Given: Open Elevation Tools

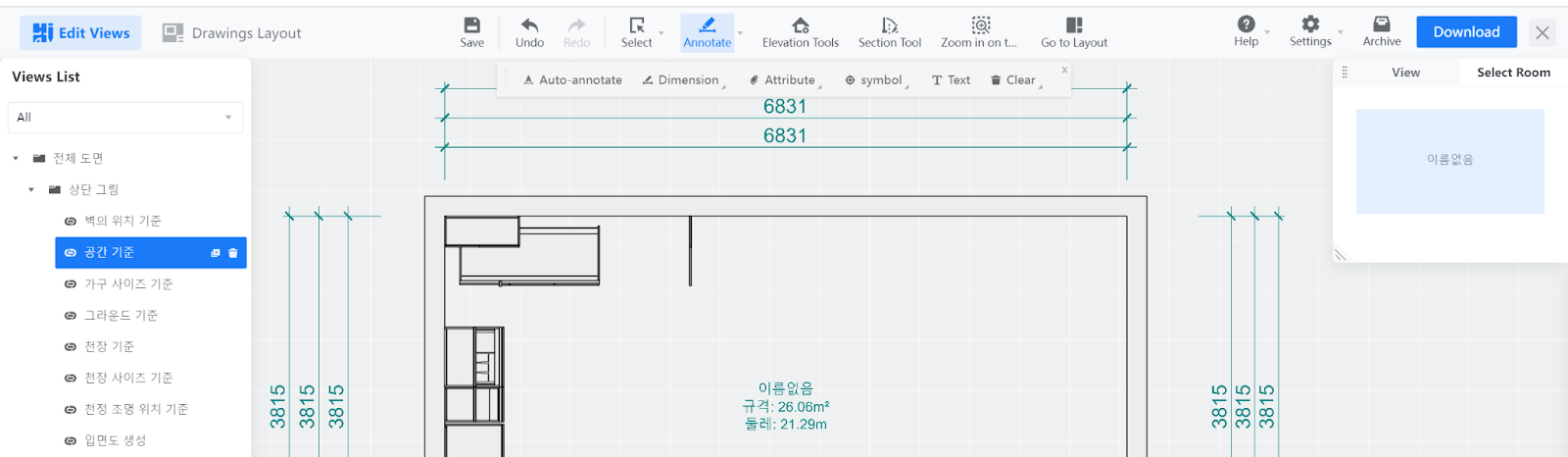Looking at the screenshot, I should click(800, 31).
